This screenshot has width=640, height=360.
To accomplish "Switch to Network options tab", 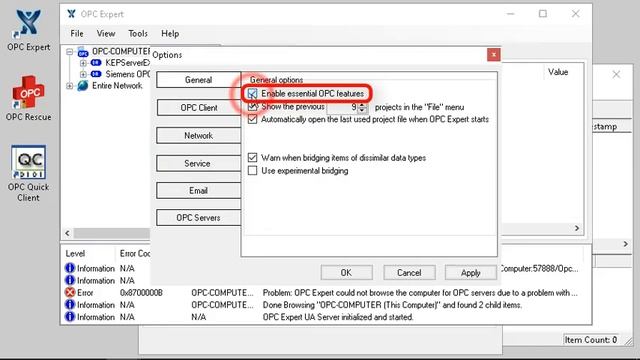I will [x=198, y=136].
